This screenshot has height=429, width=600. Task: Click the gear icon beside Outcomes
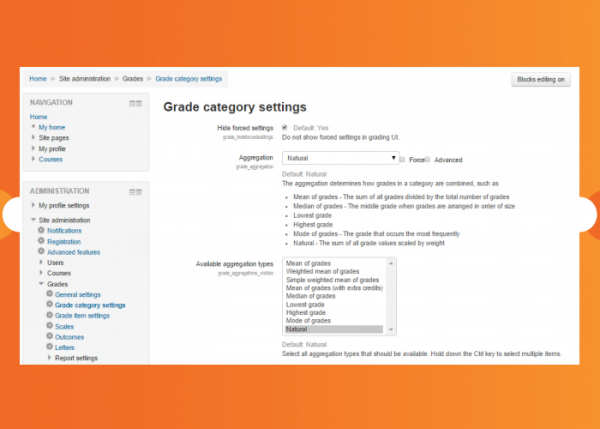pos(49,337)
